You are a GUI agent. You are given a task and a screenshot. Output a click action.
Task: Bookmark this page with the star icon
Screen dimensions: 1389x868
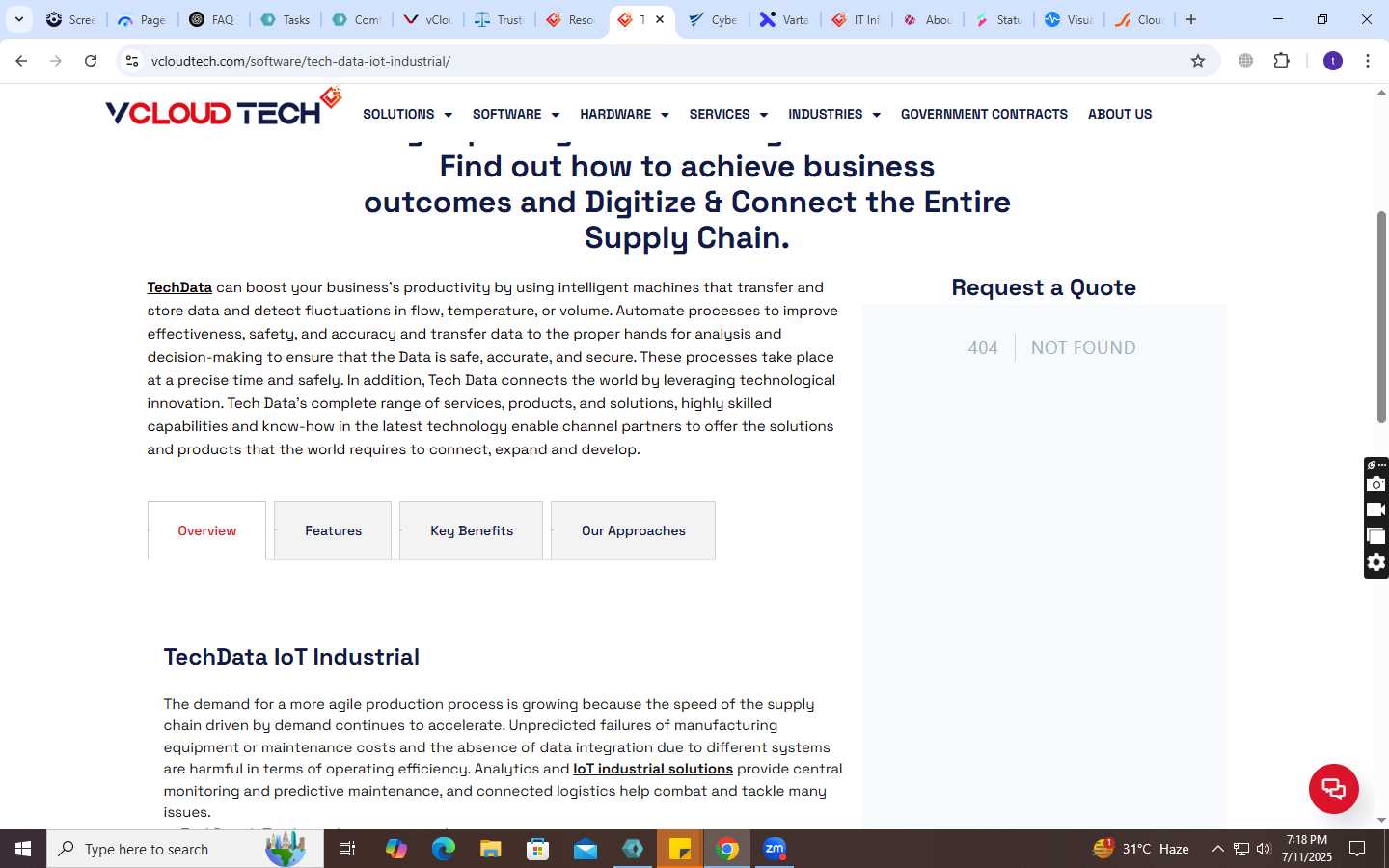(1198, 61)
